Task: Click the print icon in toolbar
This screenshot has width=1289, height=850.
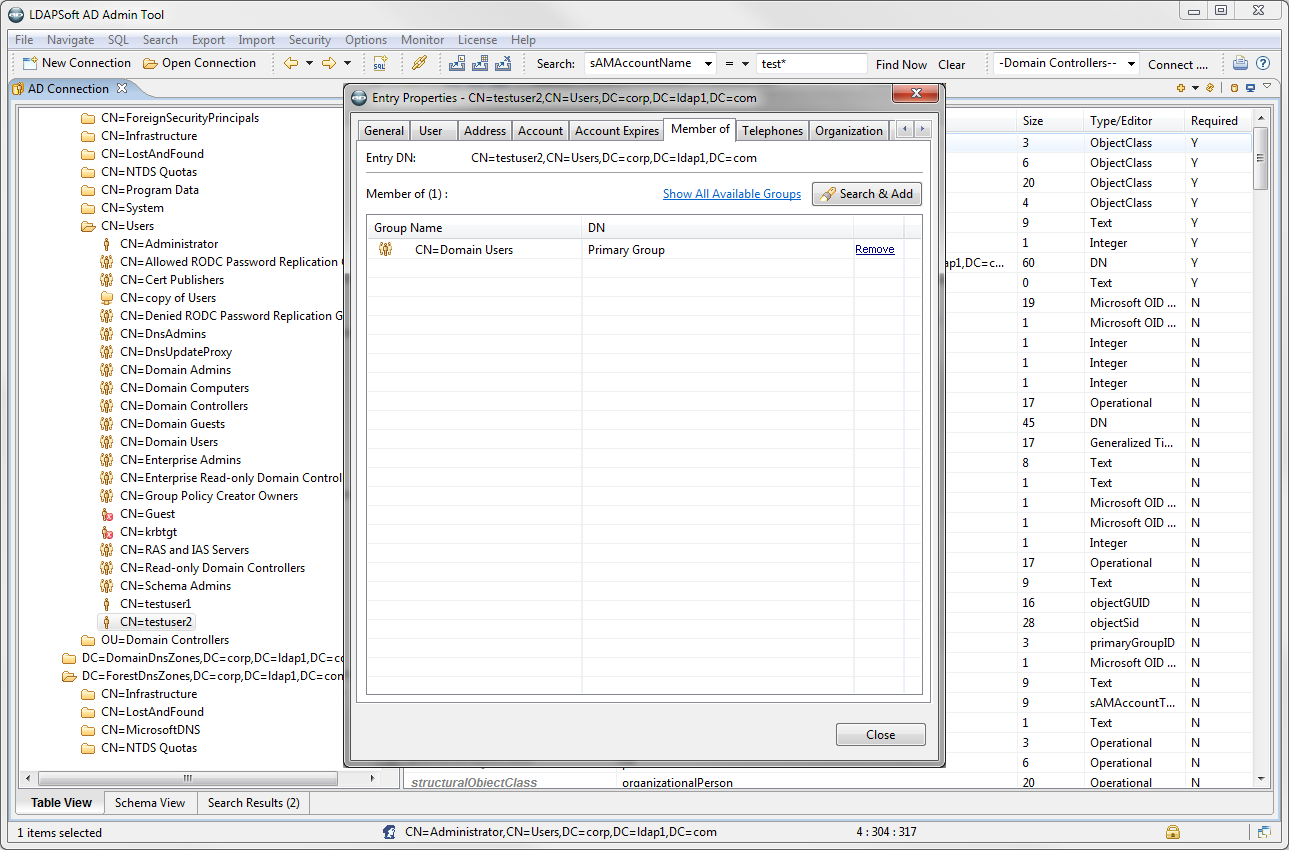Action: coord(1240,63)
